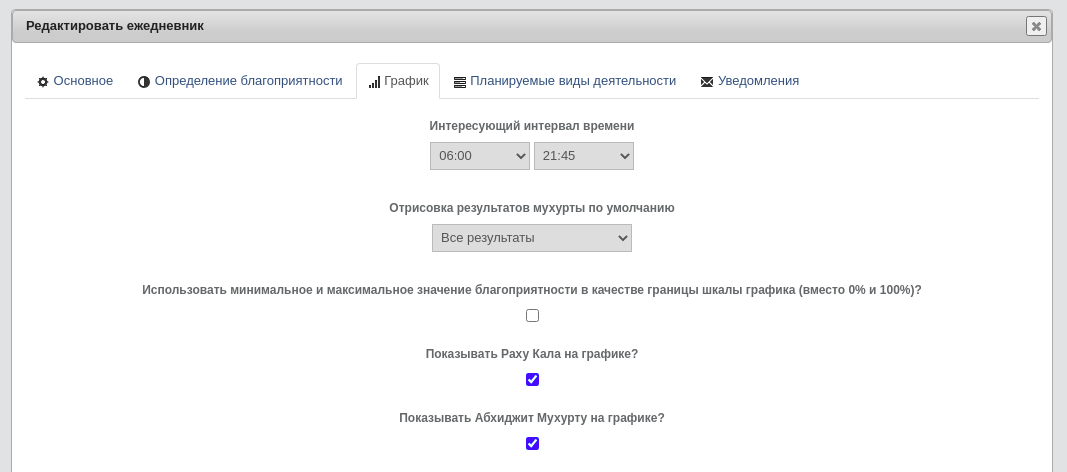
Task: Click the list icon beside Планируемые виды деятельности
Action: coord(460,82)
